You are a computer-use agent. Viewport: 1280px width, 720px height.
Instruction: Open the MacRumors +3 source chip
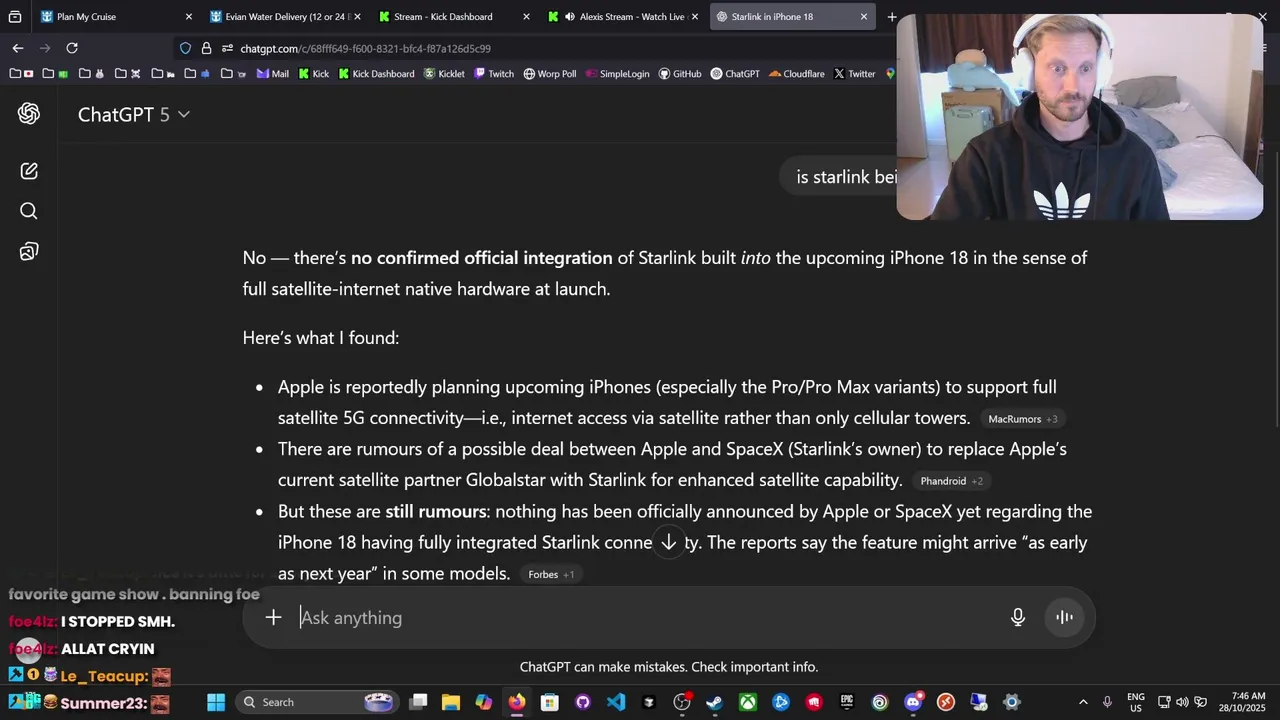pyautogui.click(x=1022, y=419)
